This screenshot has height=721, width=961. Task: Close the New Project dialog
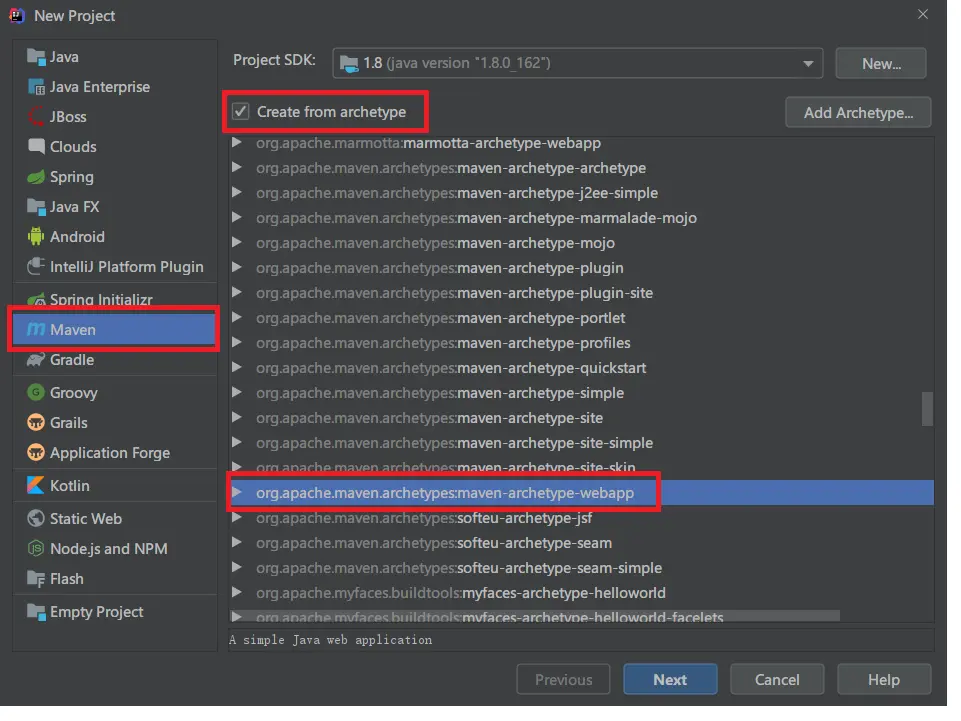pos(924,15)
